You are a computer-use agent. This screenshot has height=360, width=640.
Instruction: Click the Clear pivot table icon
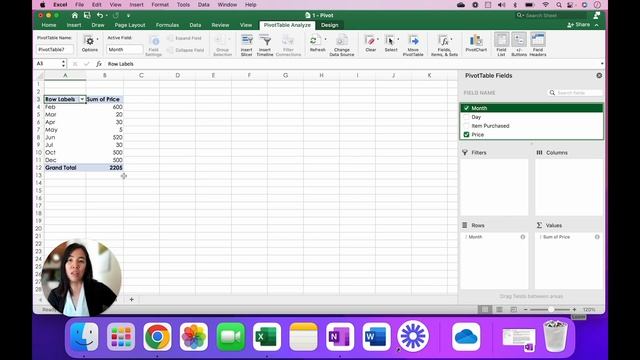click(371, 43)
